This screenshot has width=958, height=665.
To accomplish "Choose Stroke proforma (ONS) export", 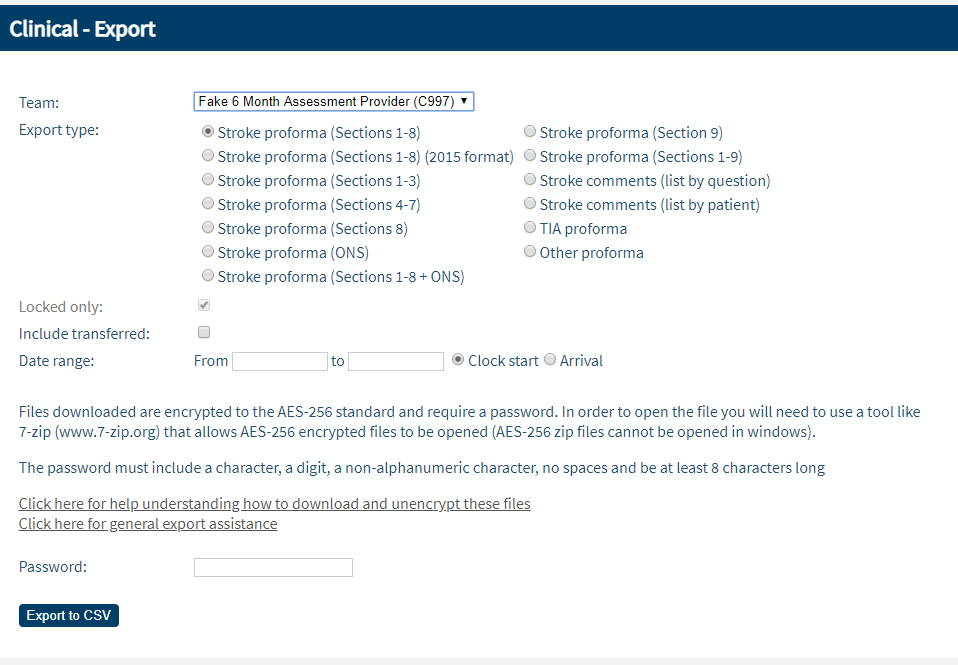I will point(208,252).
